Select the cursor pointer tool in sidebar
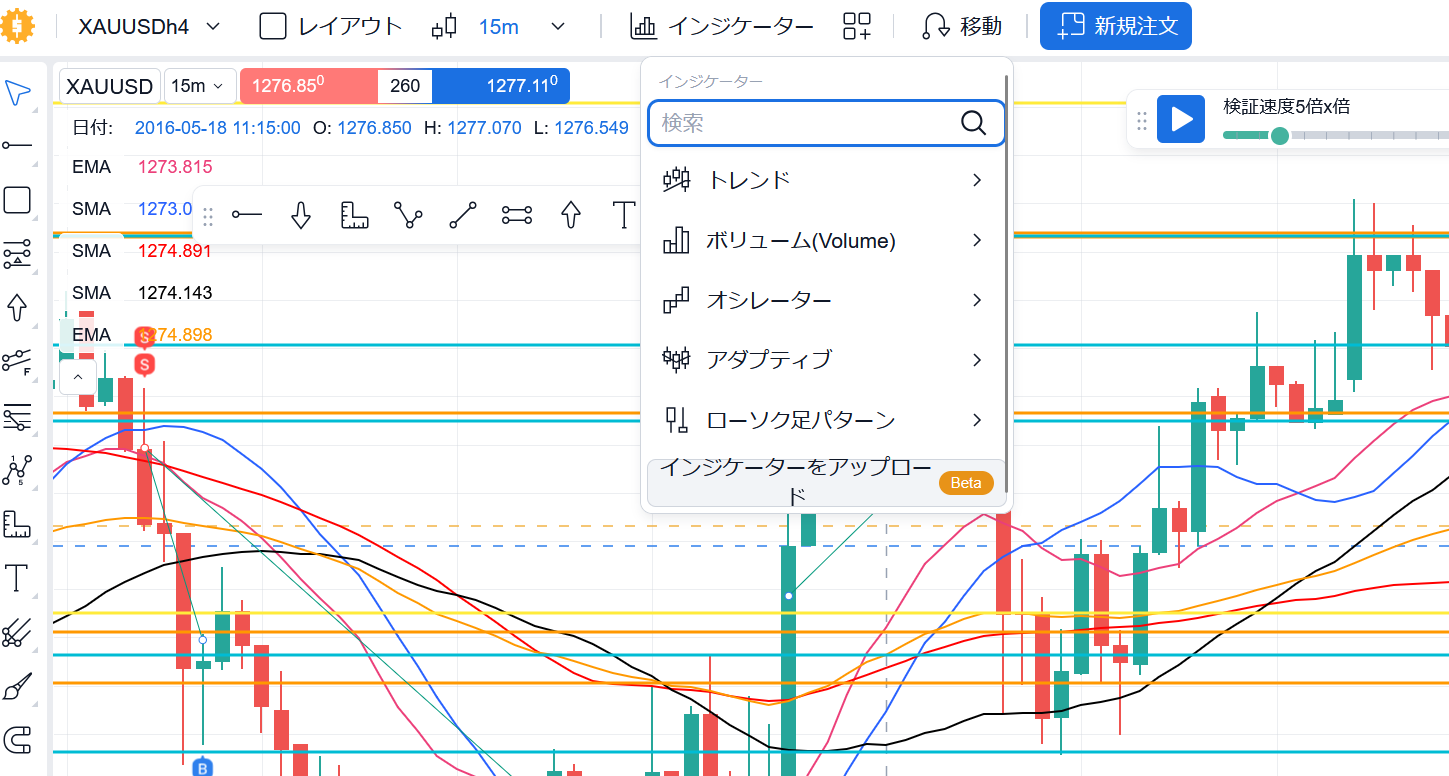Screen dimensions: 1449x776 coord(18,92)
